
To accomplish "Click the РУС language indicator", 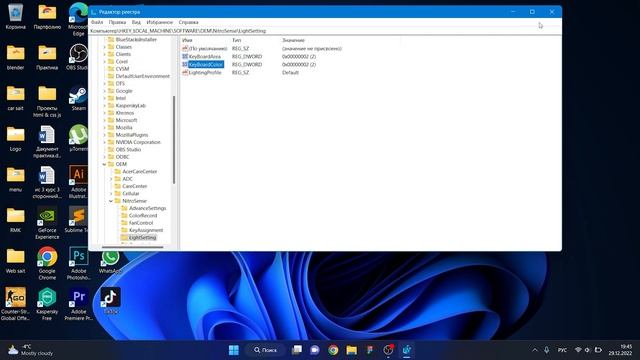I will tap(562, 350).
